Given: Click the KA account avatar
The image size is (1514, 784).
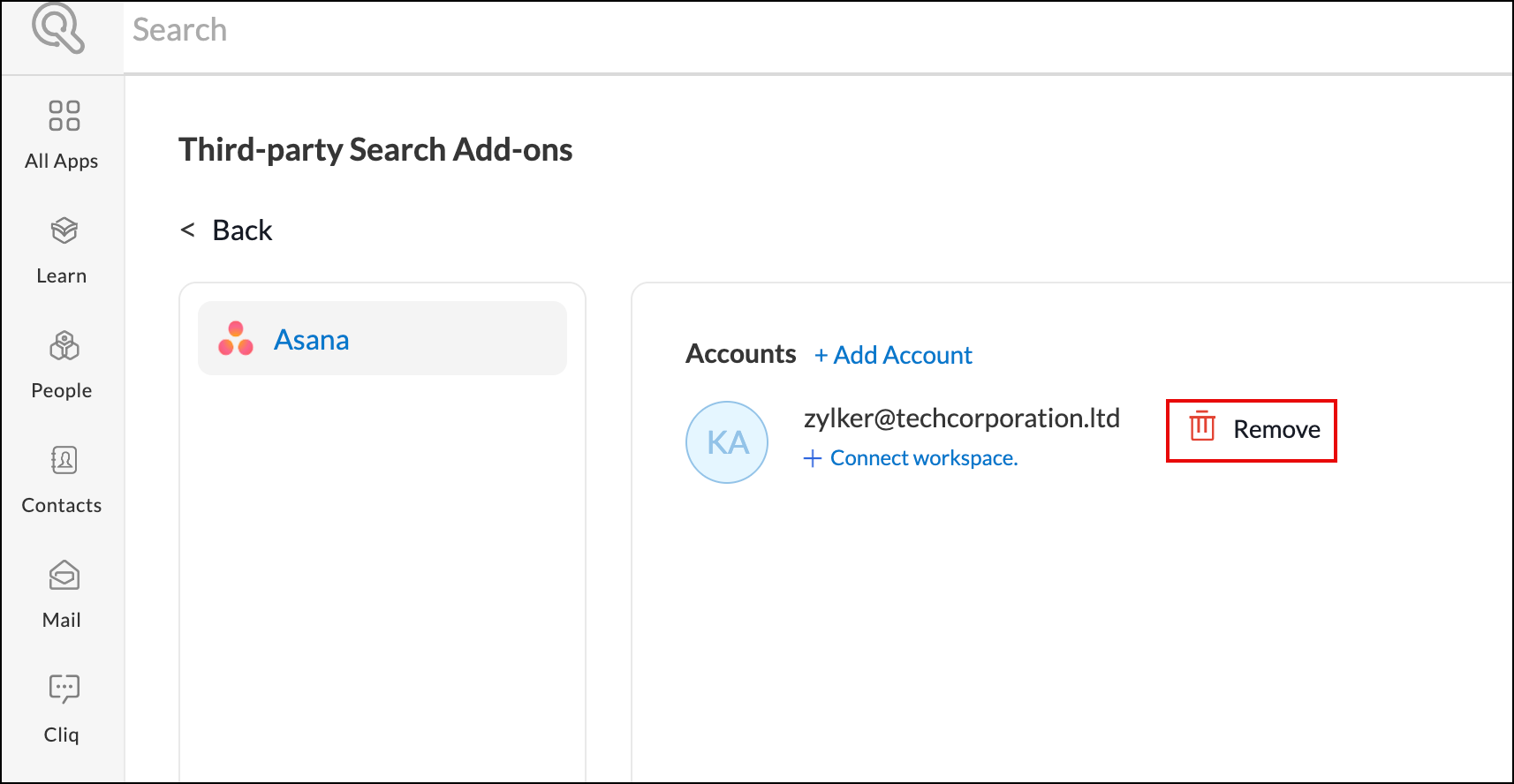Looking at the screenshot, I should tap(727, 442).
